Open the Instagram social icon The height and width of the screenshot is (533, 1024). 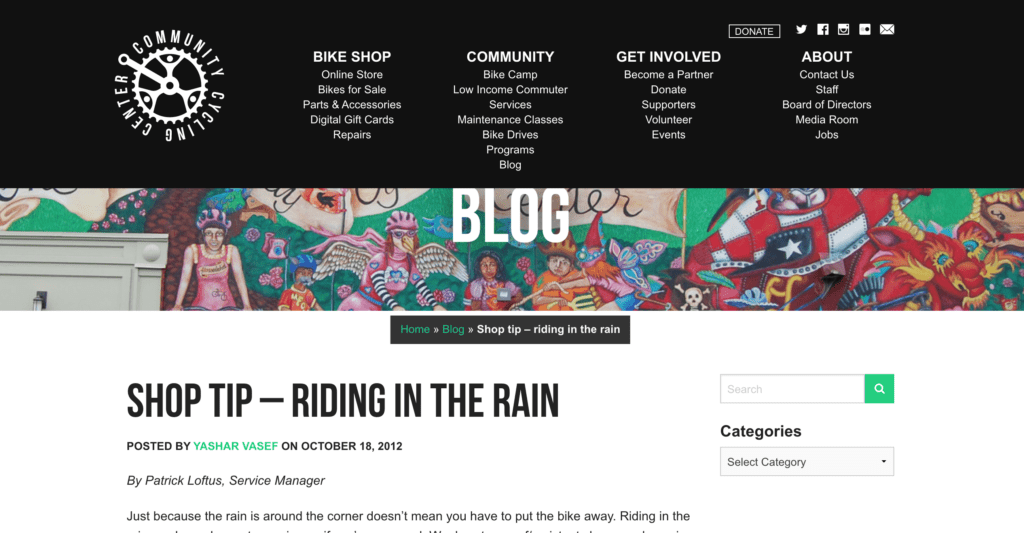pyautogui.click(x=844, y=29)
